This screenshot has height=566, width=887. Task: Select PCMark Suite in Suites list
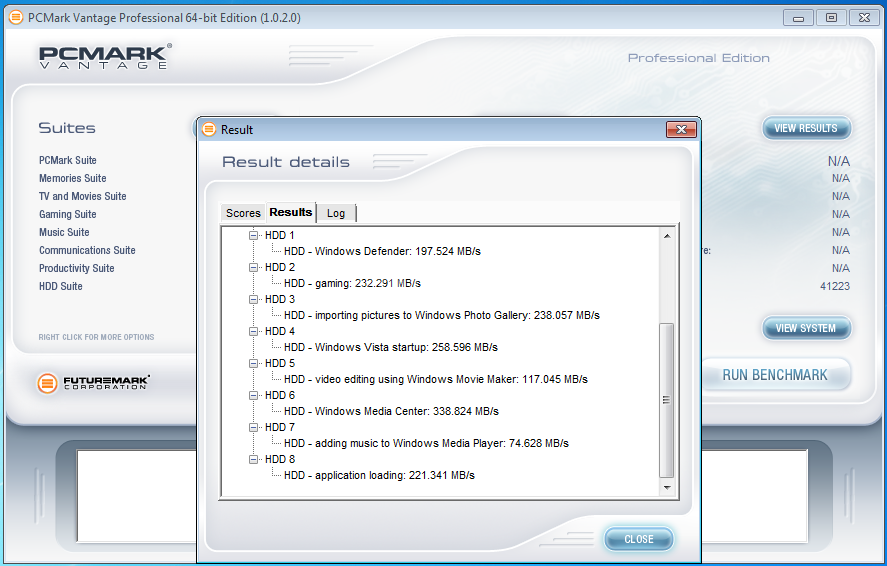click(68, 160)
